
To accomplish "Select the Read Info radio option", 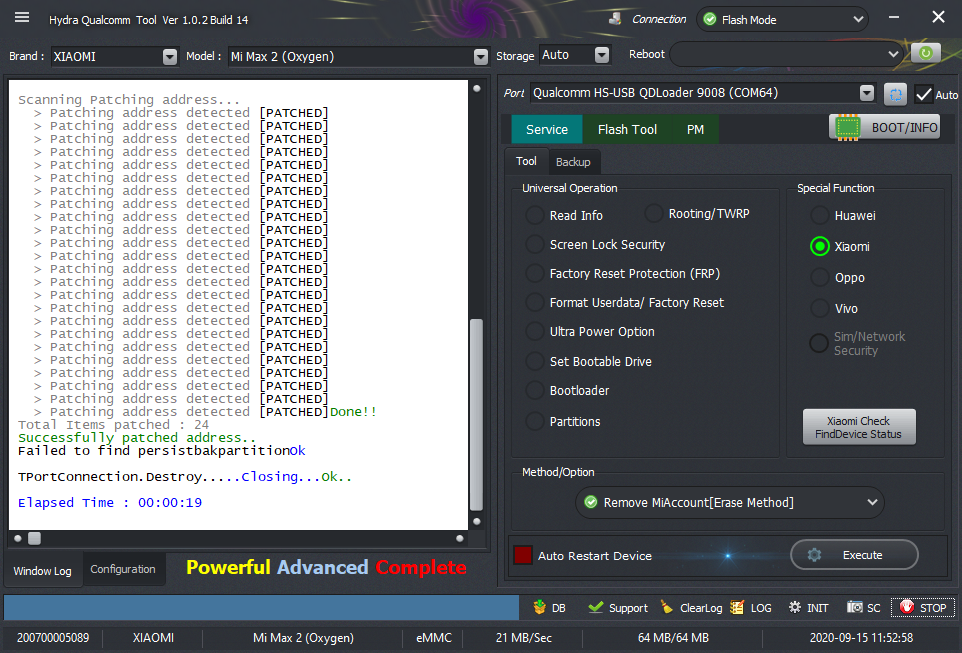I will tap(534, 215).
